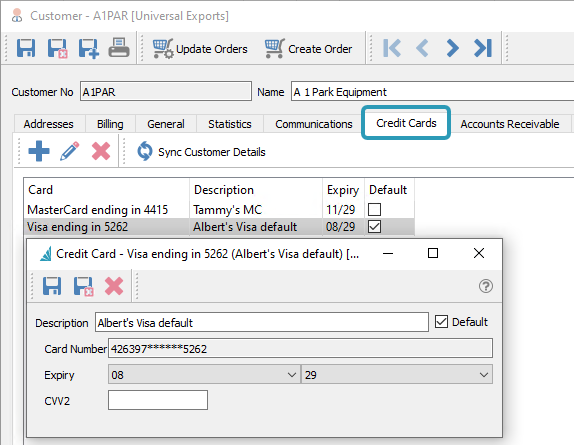The height and width of the screenshot is (445, 574).
Task: Click Save and Close icon in customer toolbar
Action: 57,48
